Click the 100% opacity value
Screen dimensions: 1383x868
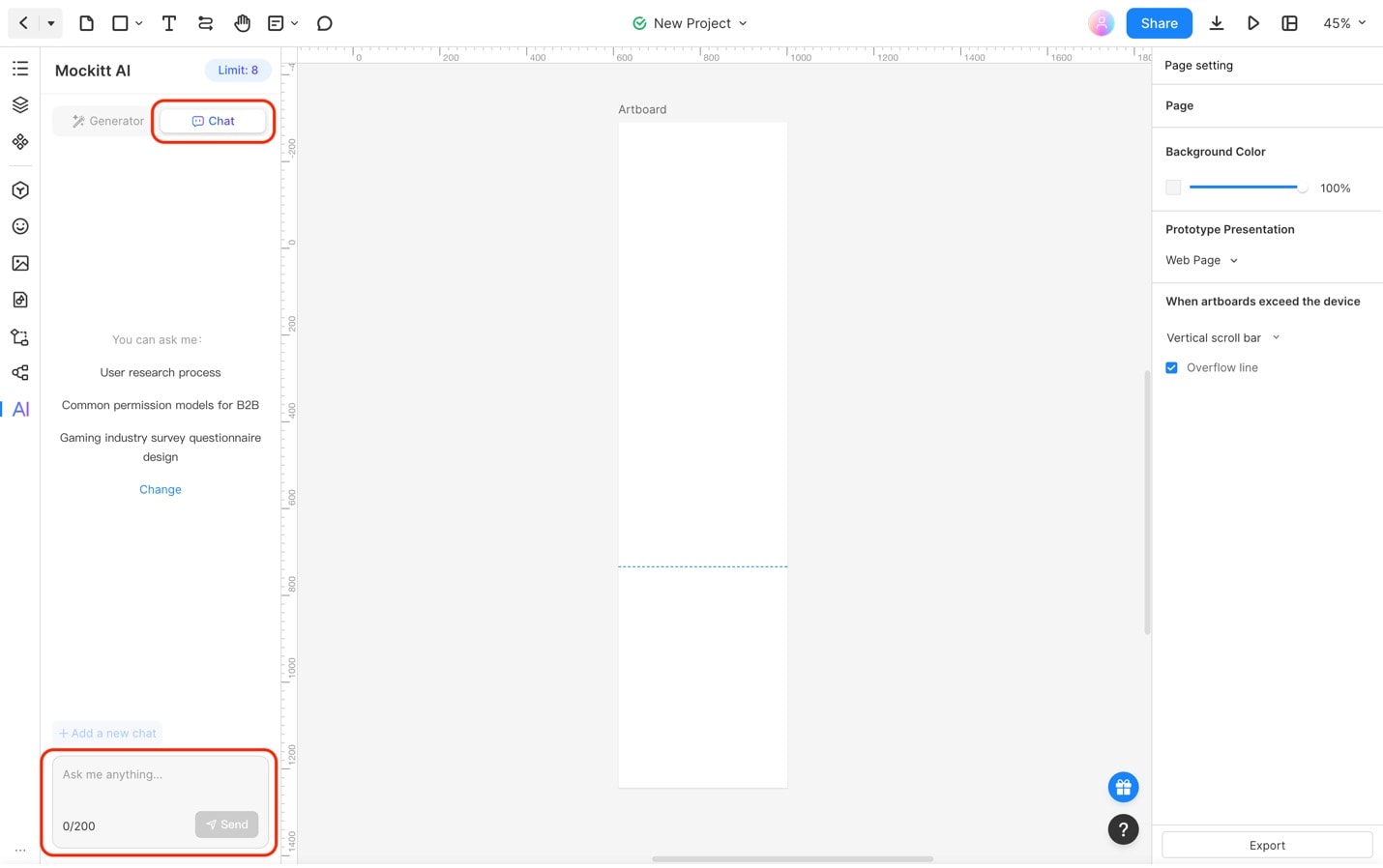point(1335,188)
